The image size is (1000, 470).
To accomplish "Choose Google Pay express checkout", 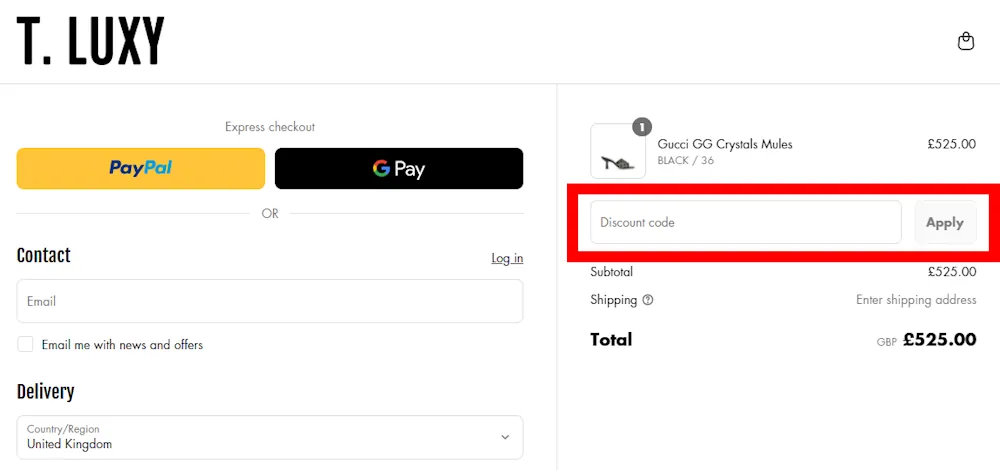I will pos(399,168).
